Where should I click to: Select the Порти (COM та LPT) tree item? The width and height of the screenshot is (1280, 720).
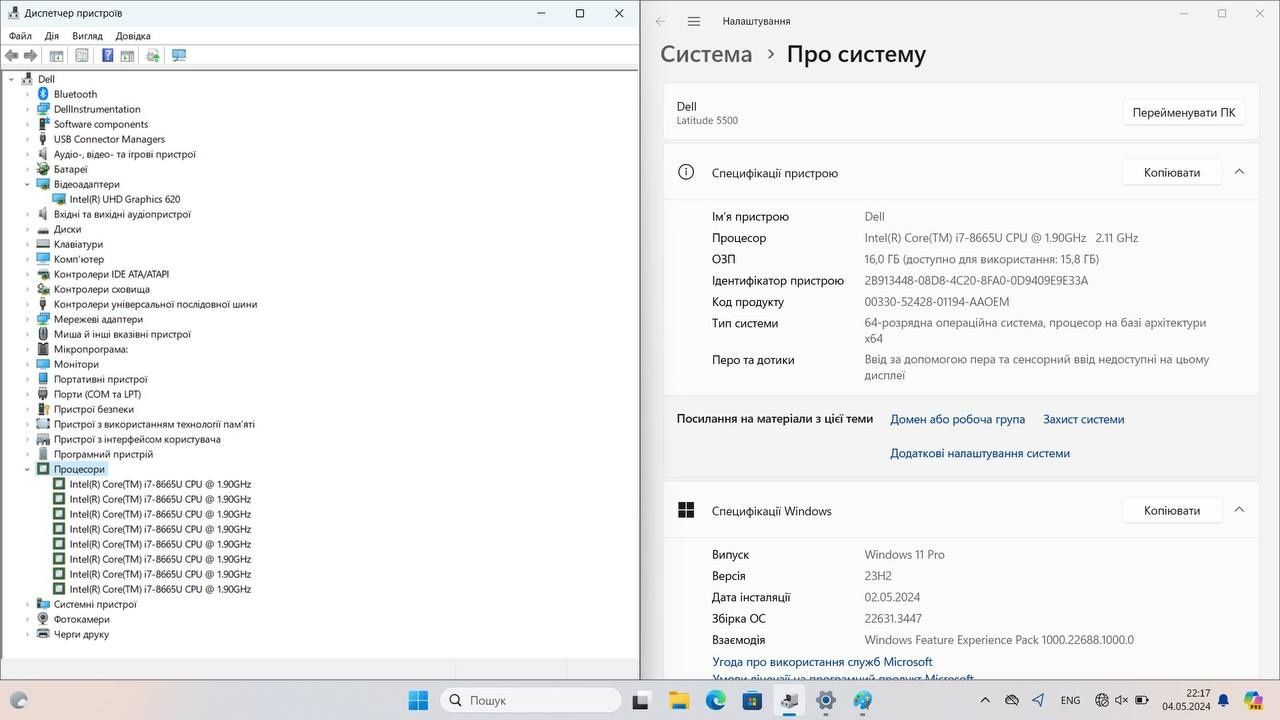point(97,394)
